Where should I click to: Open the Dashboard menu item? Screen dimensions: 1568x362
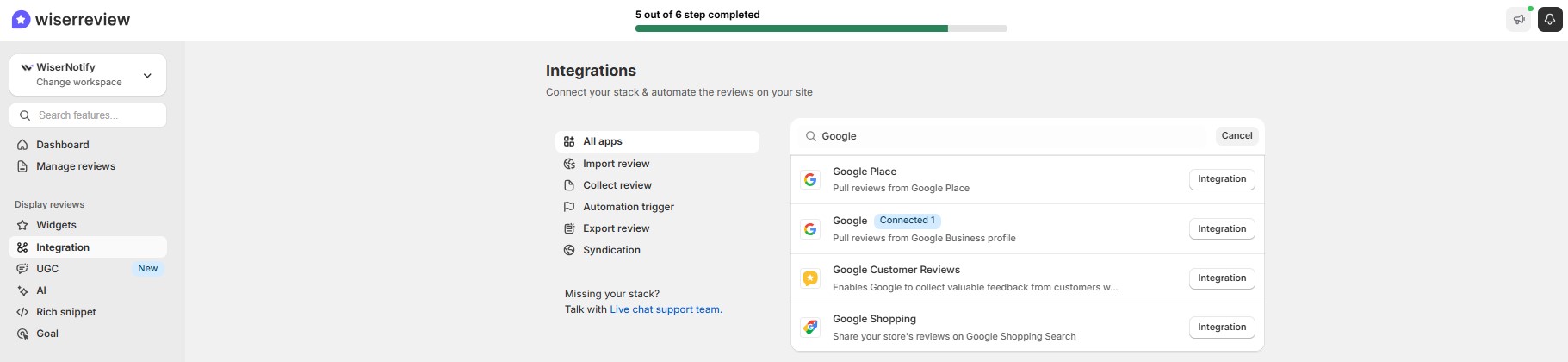88,145
